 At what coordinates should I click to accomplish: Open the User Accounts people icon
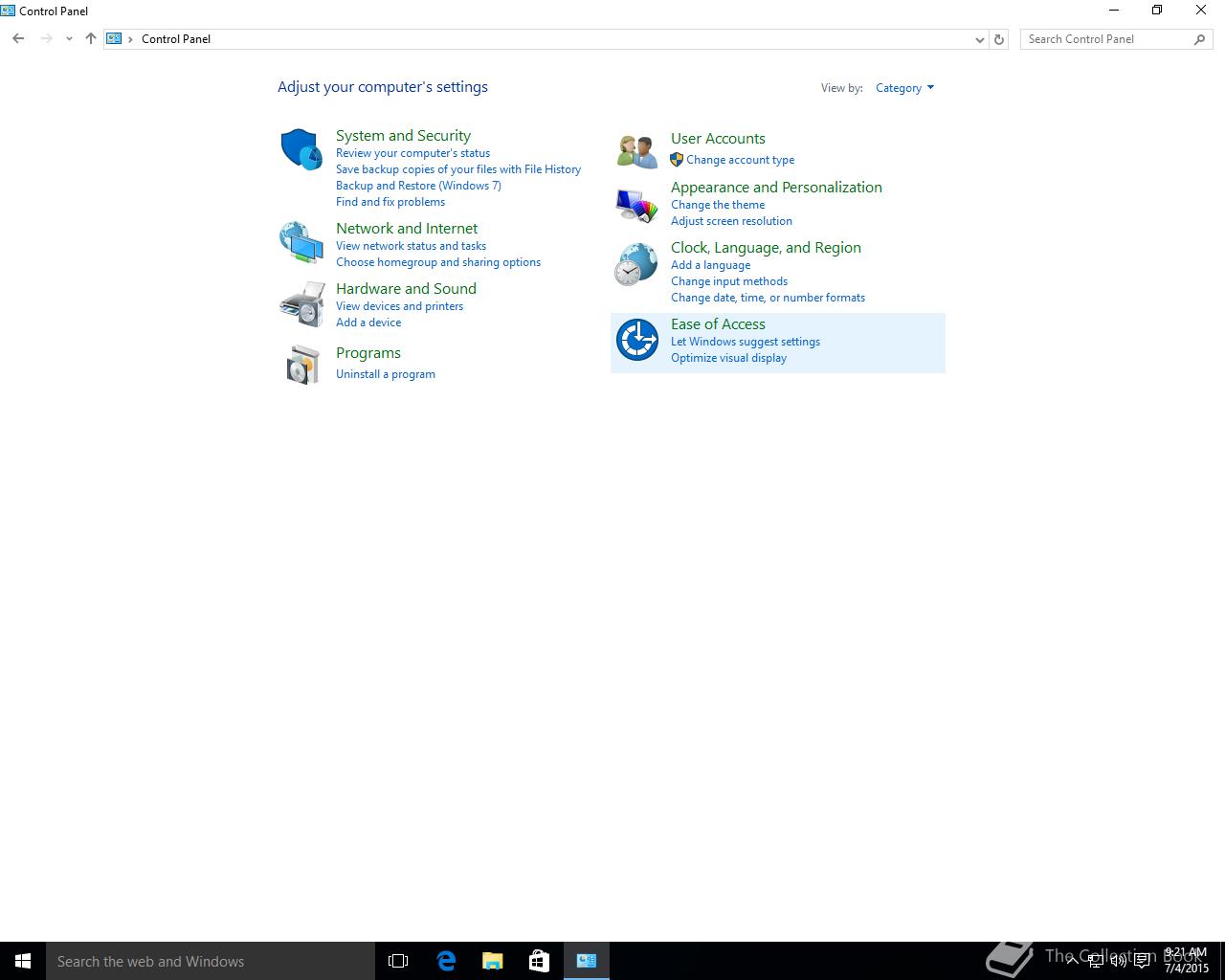[637, 151]
